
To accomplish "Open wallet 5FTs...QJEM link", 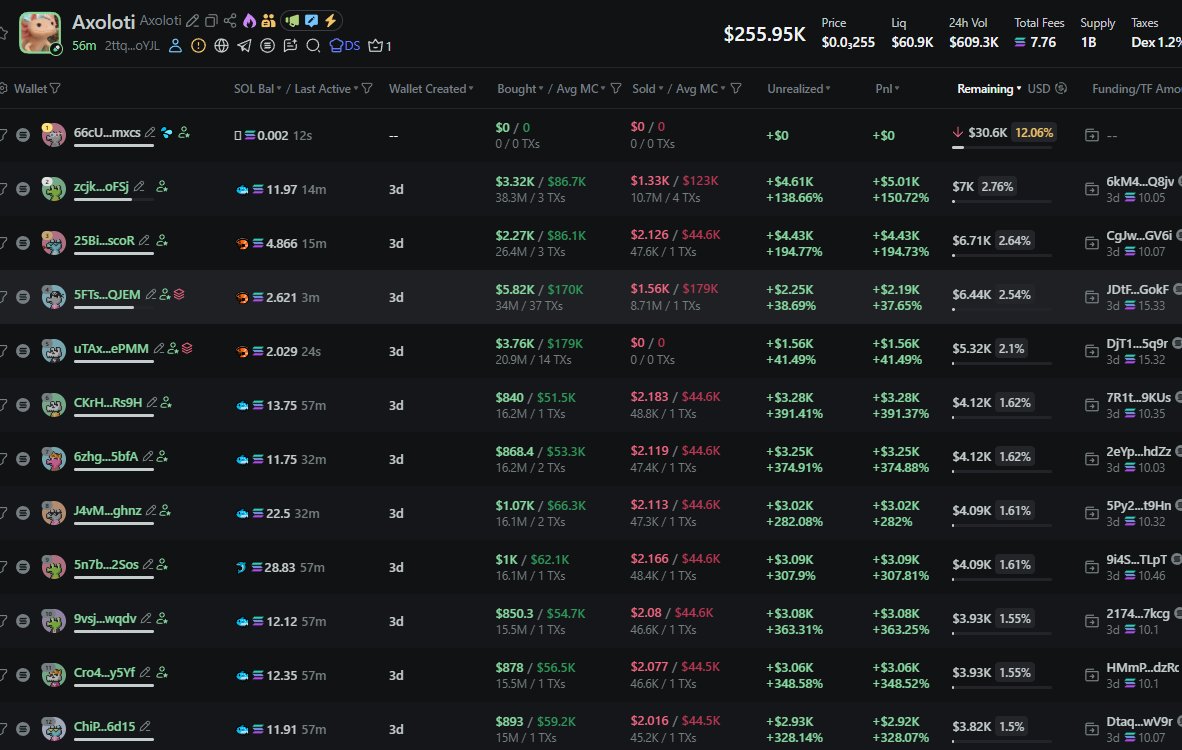I will point(108,294).
